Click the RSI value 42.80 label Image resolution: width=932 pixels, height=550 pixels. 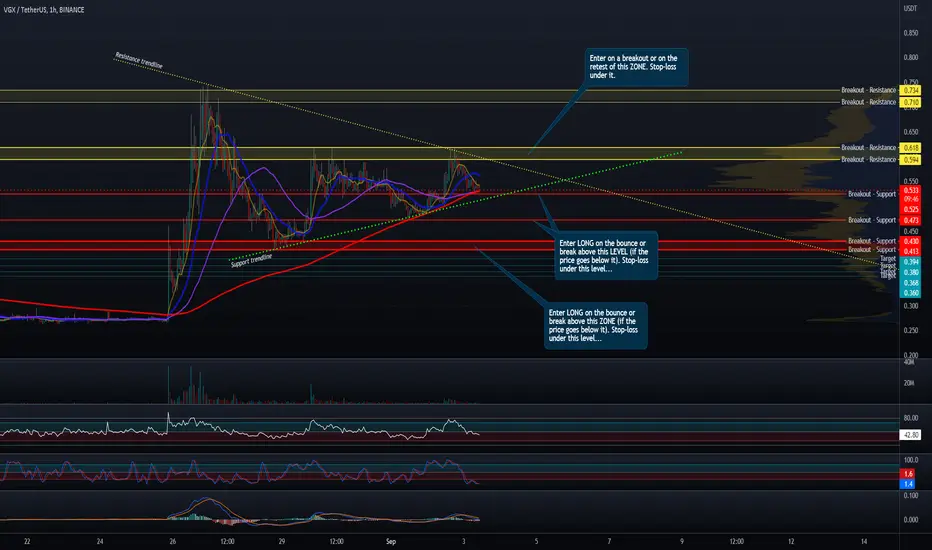pyautogui.click(x=910, y=434)
